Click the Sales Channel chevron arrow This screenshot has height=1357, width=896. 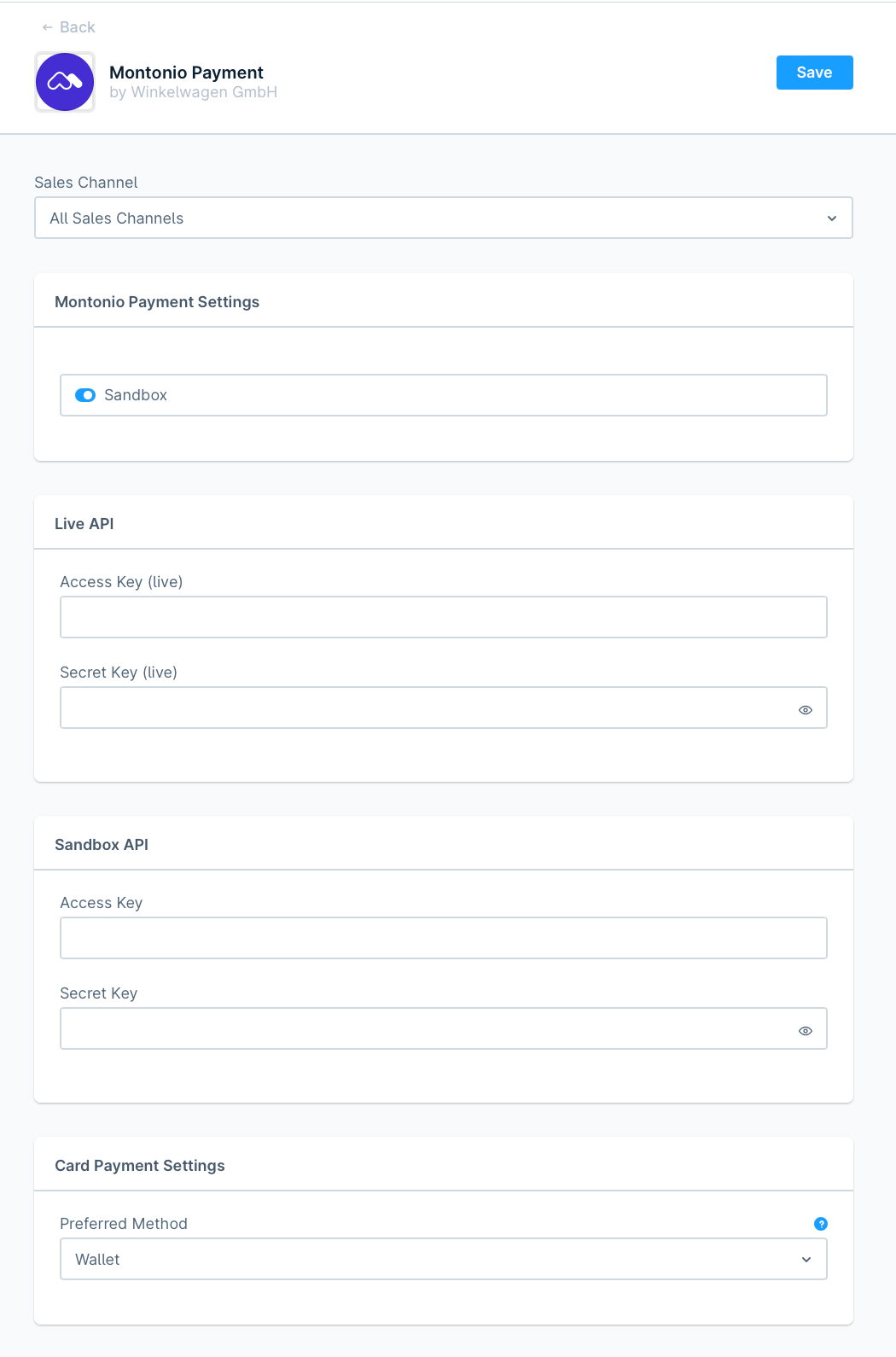coord(832,218)
